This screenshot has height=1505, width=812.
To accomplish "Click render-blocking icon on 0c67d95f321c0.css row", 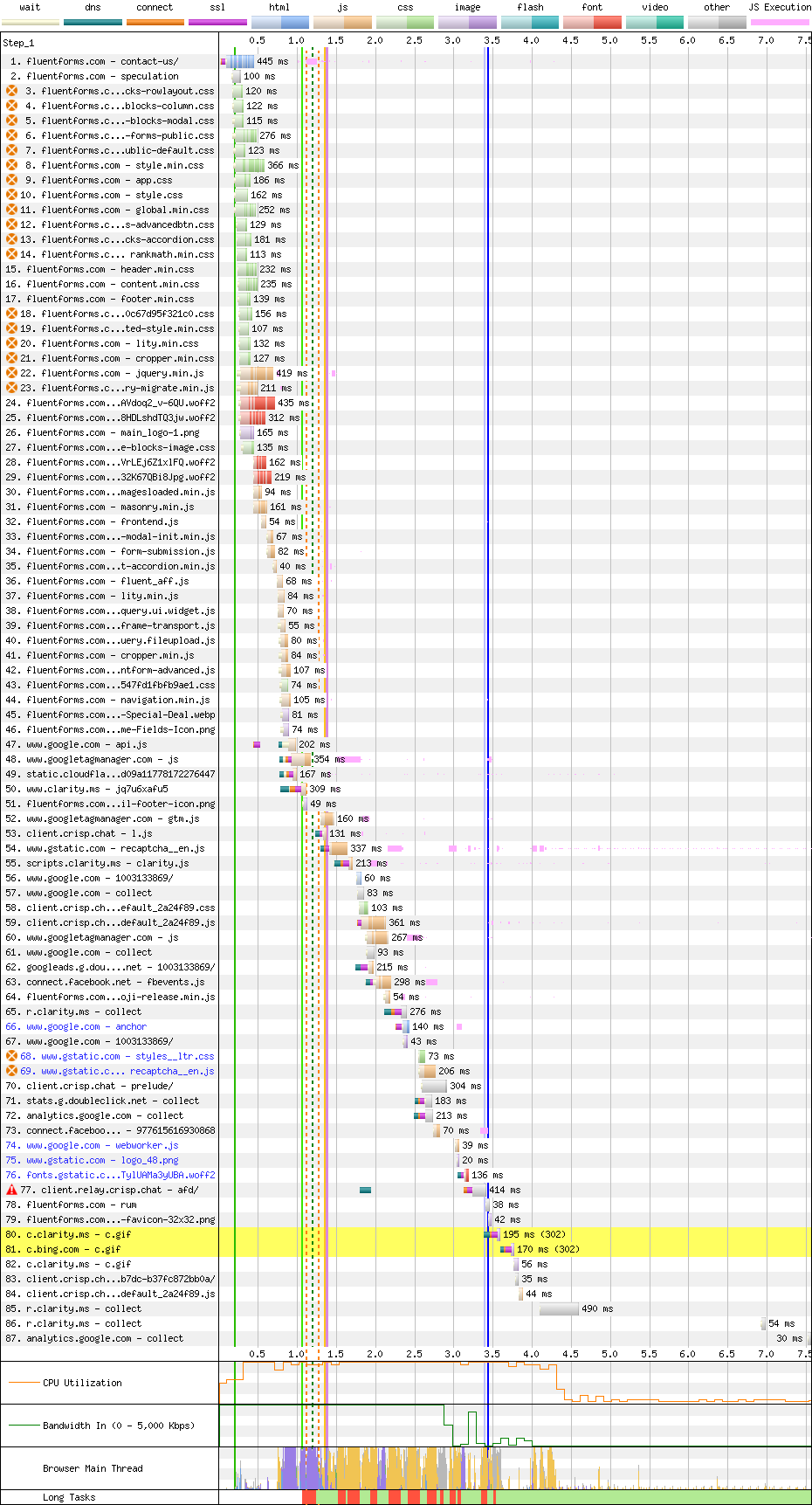I will coord(11,314).
